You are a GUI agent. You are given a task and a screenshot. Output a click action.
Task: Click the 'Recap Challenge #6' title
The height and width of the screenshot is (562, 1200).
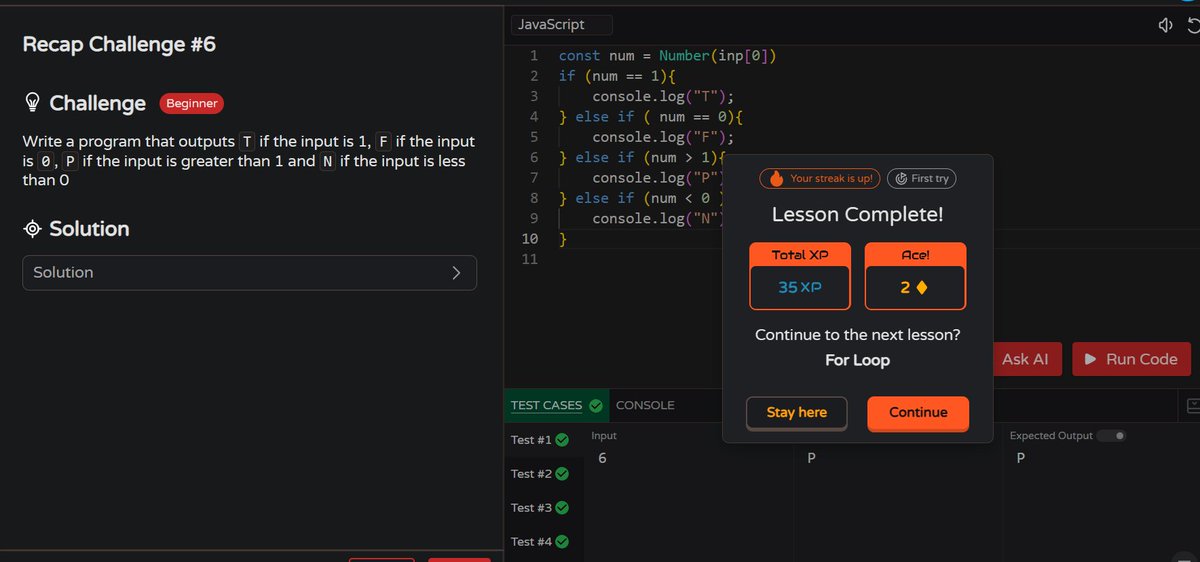(119, 45)
